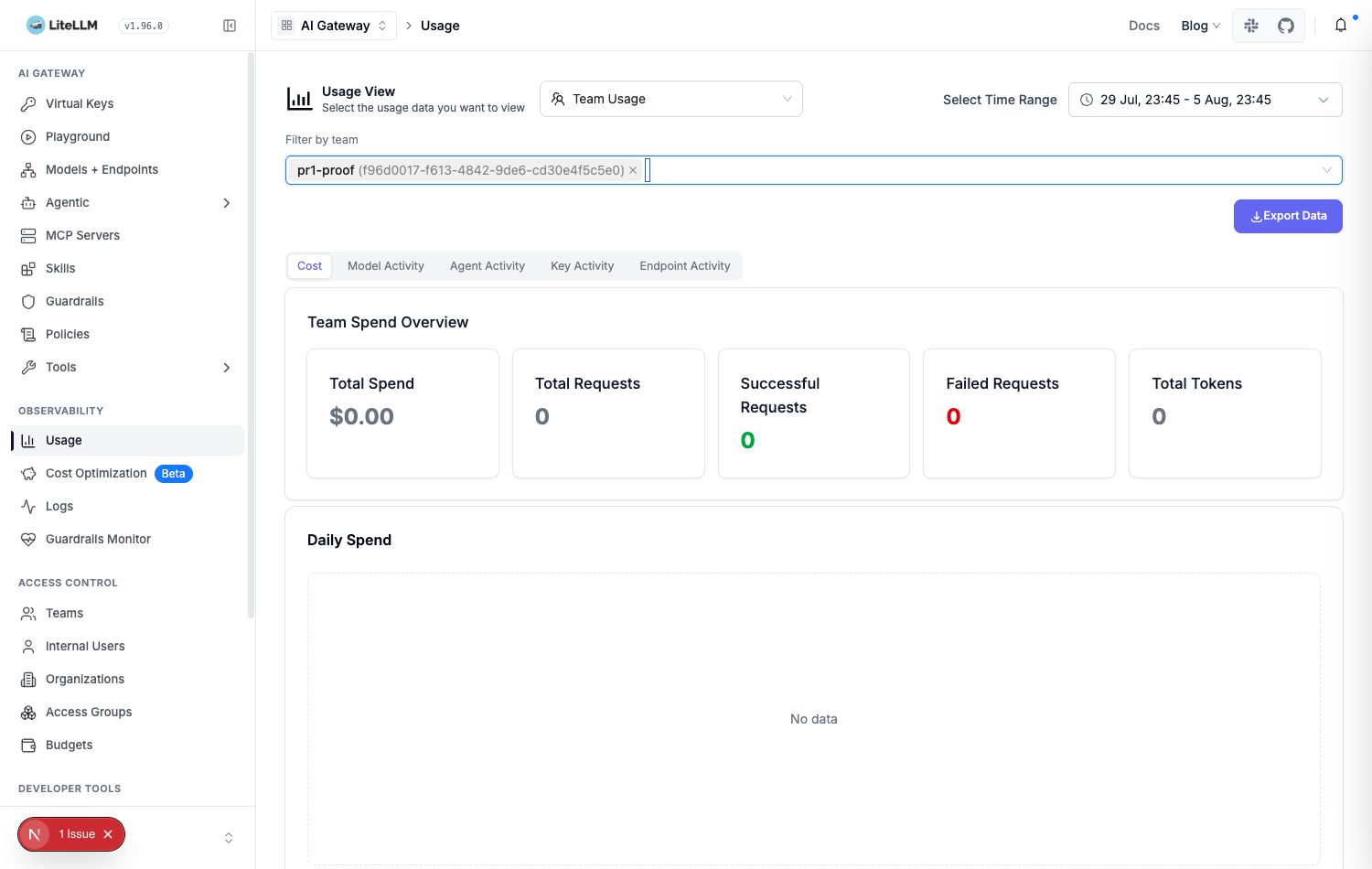This screenshot has width=1372, height=869.
Task: Click the Beta badge next to Cost Optimization
Action: click(x=174, y=474)
